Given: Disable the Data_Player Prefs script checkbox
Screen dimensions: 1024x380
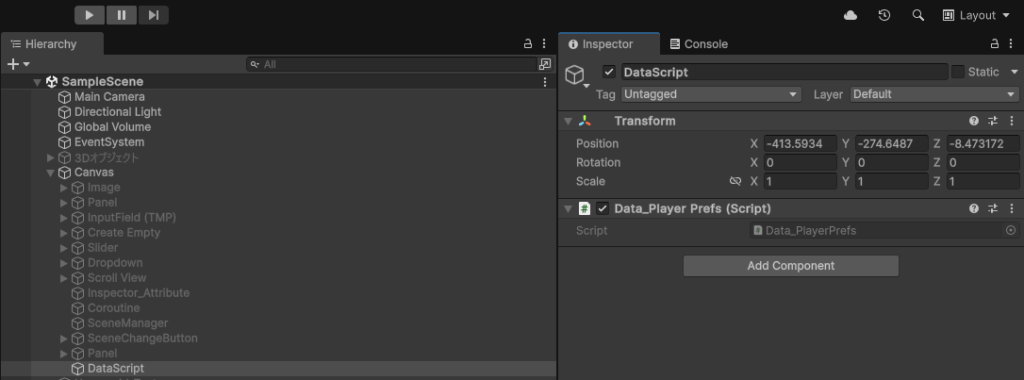Looking at the screenshot, I should coord(602,208).
